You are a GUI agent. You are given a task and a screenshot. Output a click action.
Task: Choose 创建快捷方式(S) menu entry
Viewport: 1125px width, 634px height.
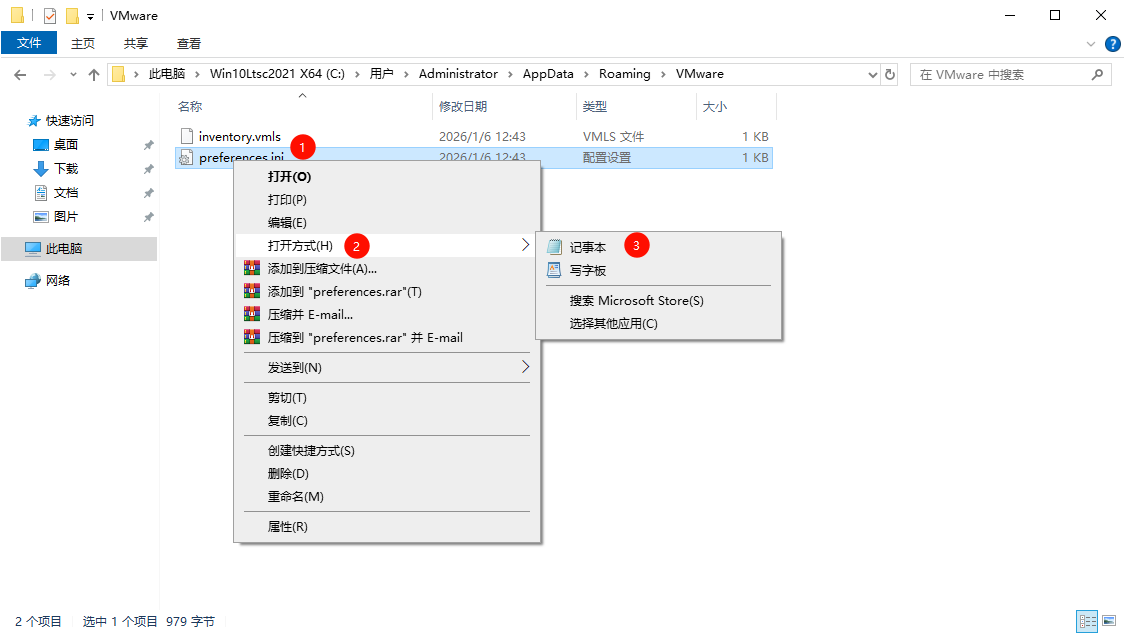387,450
